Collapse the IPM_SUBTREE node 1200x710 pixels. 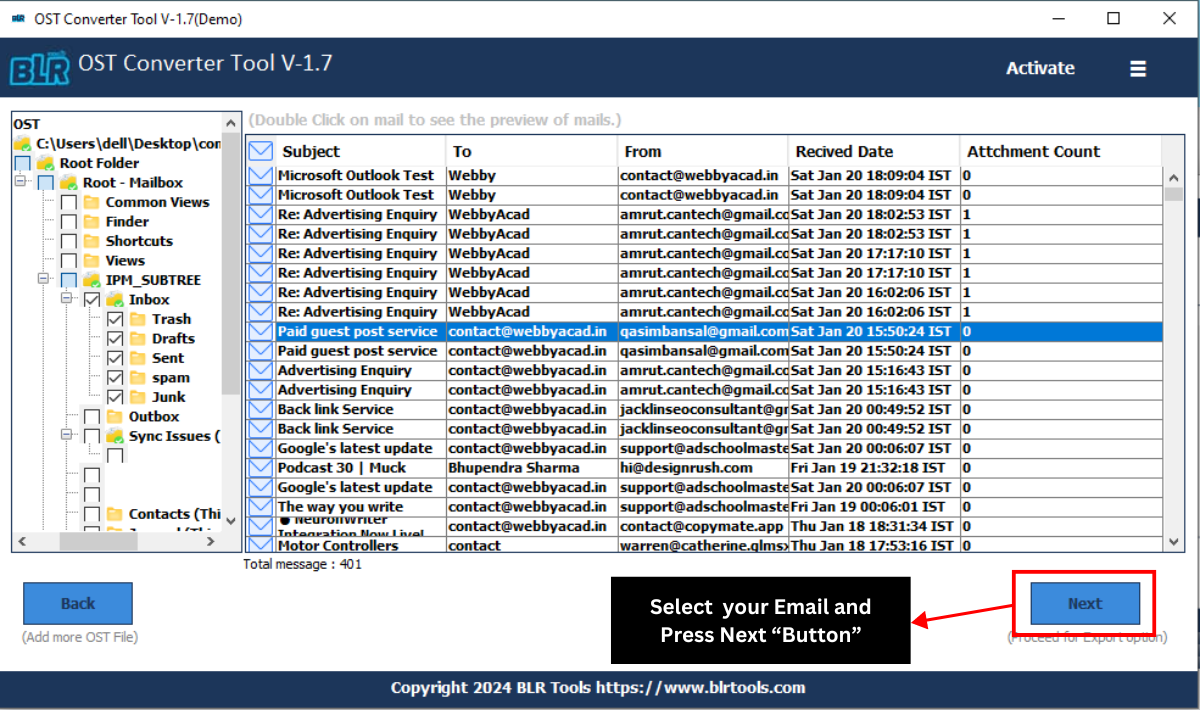pos(43,279)
